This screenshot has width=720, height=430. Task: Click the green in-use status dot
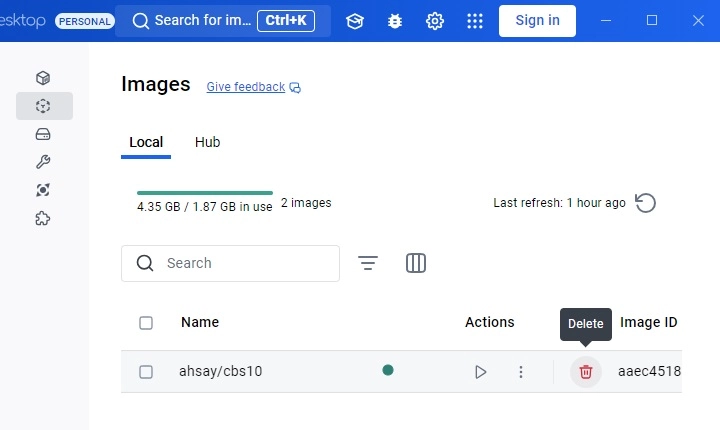click(388, 370)
